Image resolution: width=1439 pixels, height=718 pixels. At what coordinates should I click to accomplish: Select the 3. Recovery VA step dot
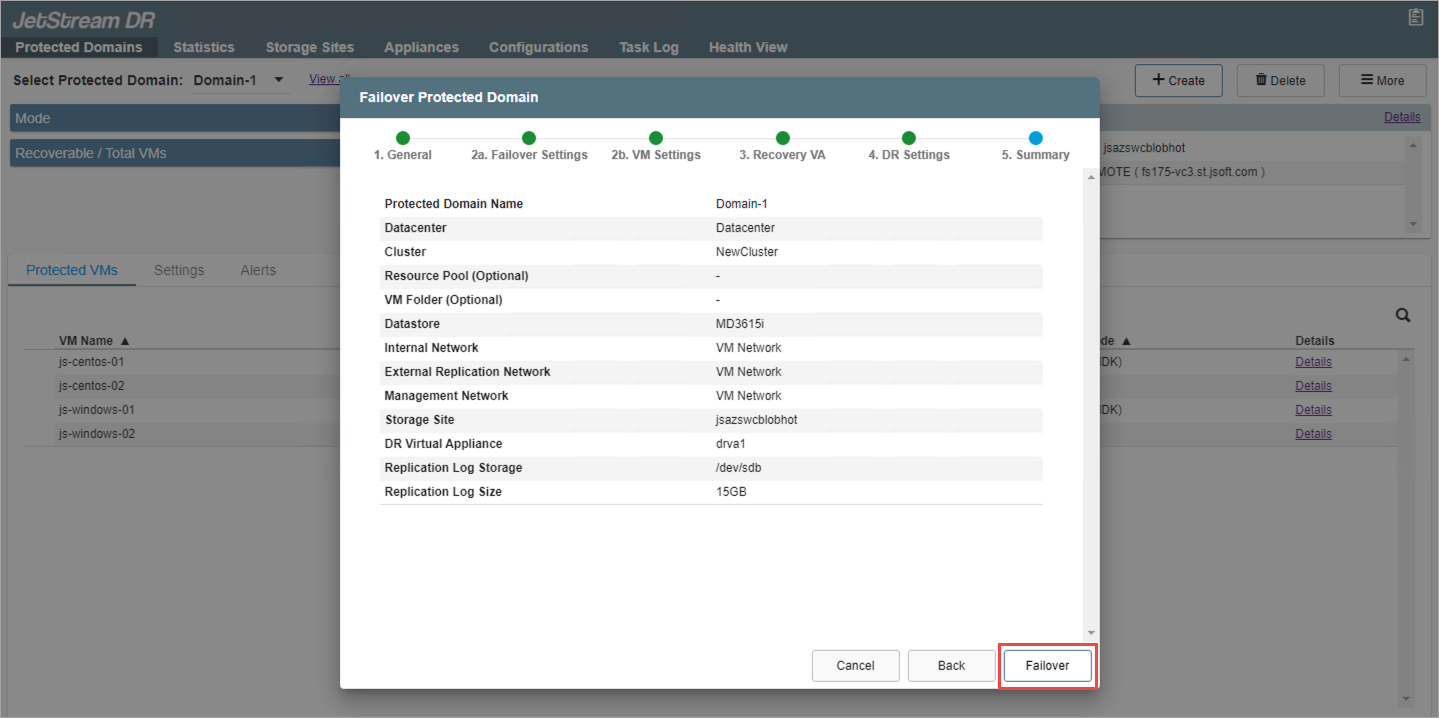[x=782, y=138]
